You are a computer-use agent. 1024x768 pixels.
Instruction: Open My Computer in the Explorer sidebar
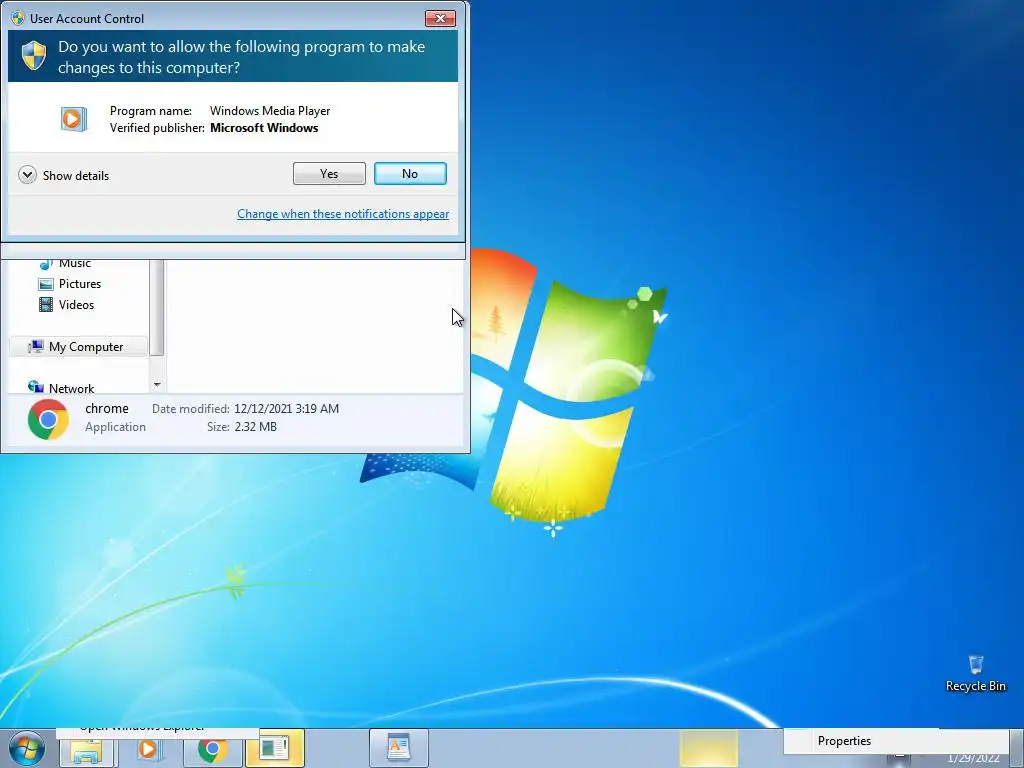point(78,347)
